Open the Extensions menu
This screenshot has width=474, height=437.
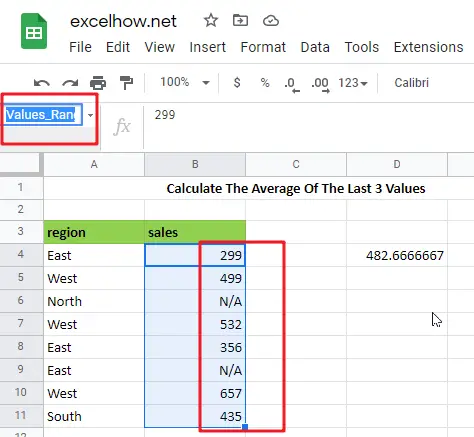pyautogui.click(x=429, y=47)
